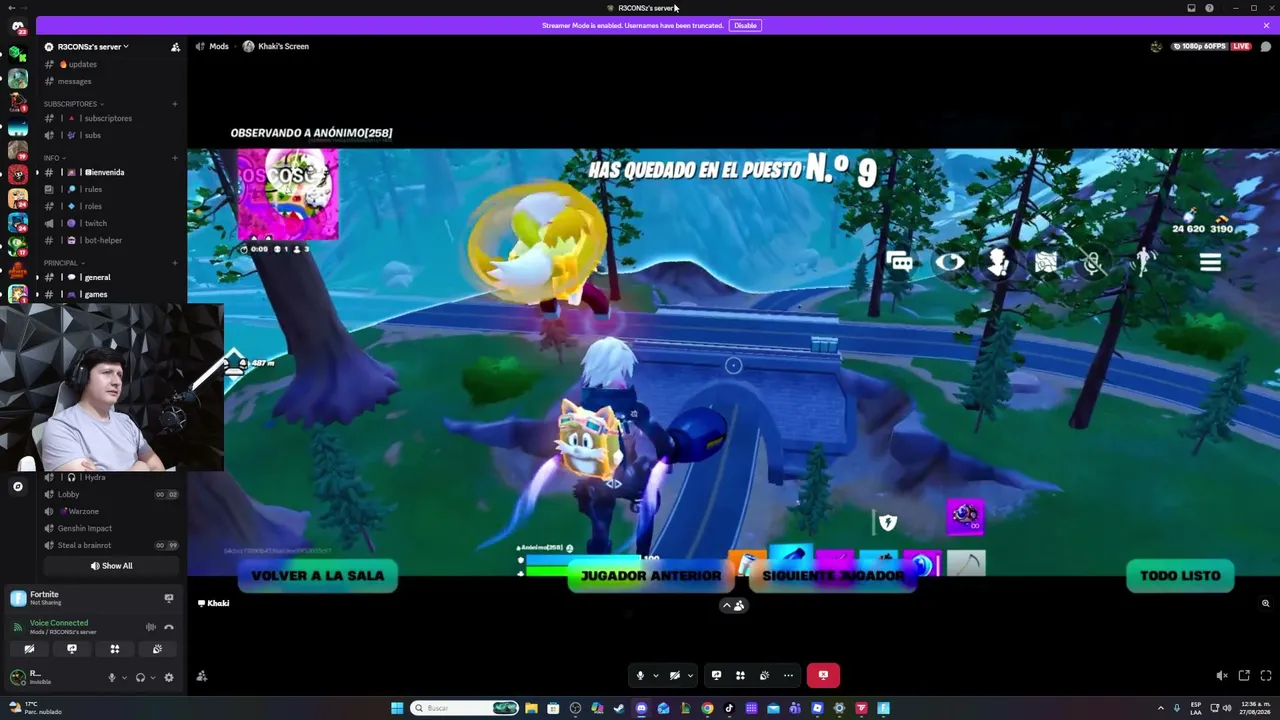The height and width of the screenshot is (720, 1280).
Task: Open input device options arrow in user panel
Action: [x=124, y=677]
